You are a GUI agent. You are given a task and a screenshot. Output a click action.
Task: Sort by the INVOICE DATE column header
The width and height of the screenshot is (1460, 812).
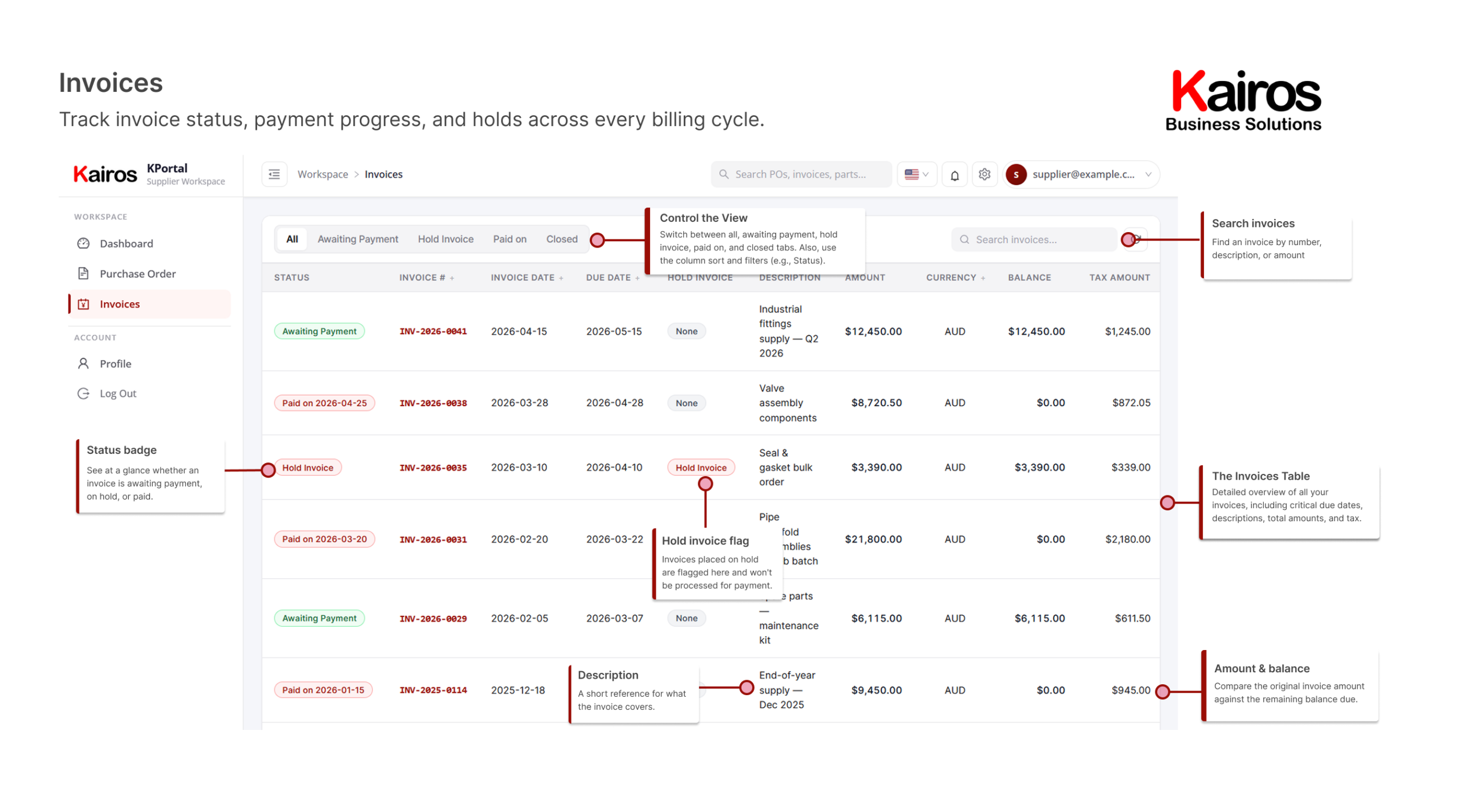click(x=526, y=278)
